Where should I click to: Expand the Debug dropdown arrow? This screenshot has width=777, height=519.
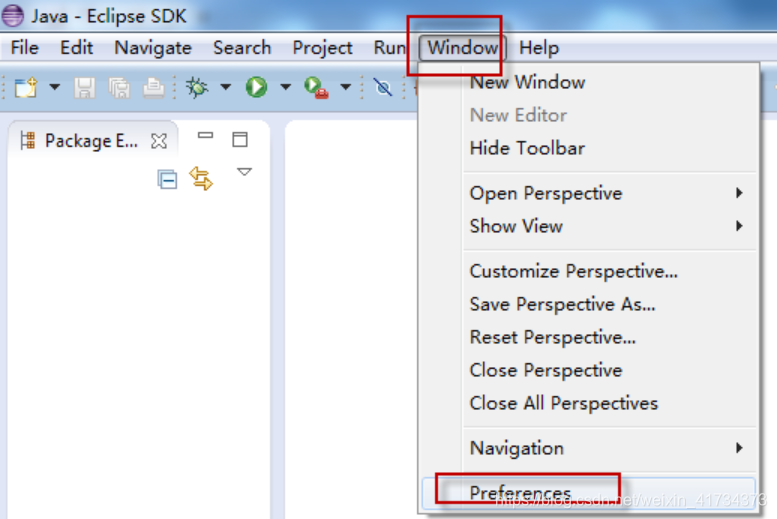tap(225, 87)
